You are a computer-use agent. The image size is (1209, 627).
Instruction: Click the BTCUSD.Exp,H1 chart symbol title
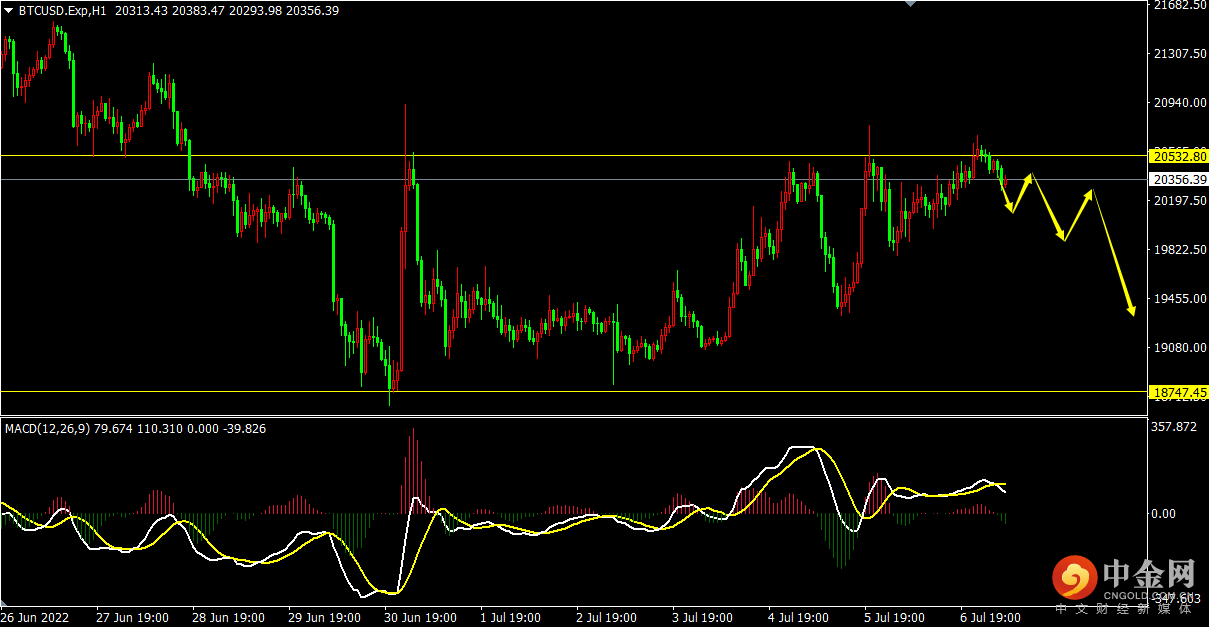pyautogui.click(x=63, y=11)
